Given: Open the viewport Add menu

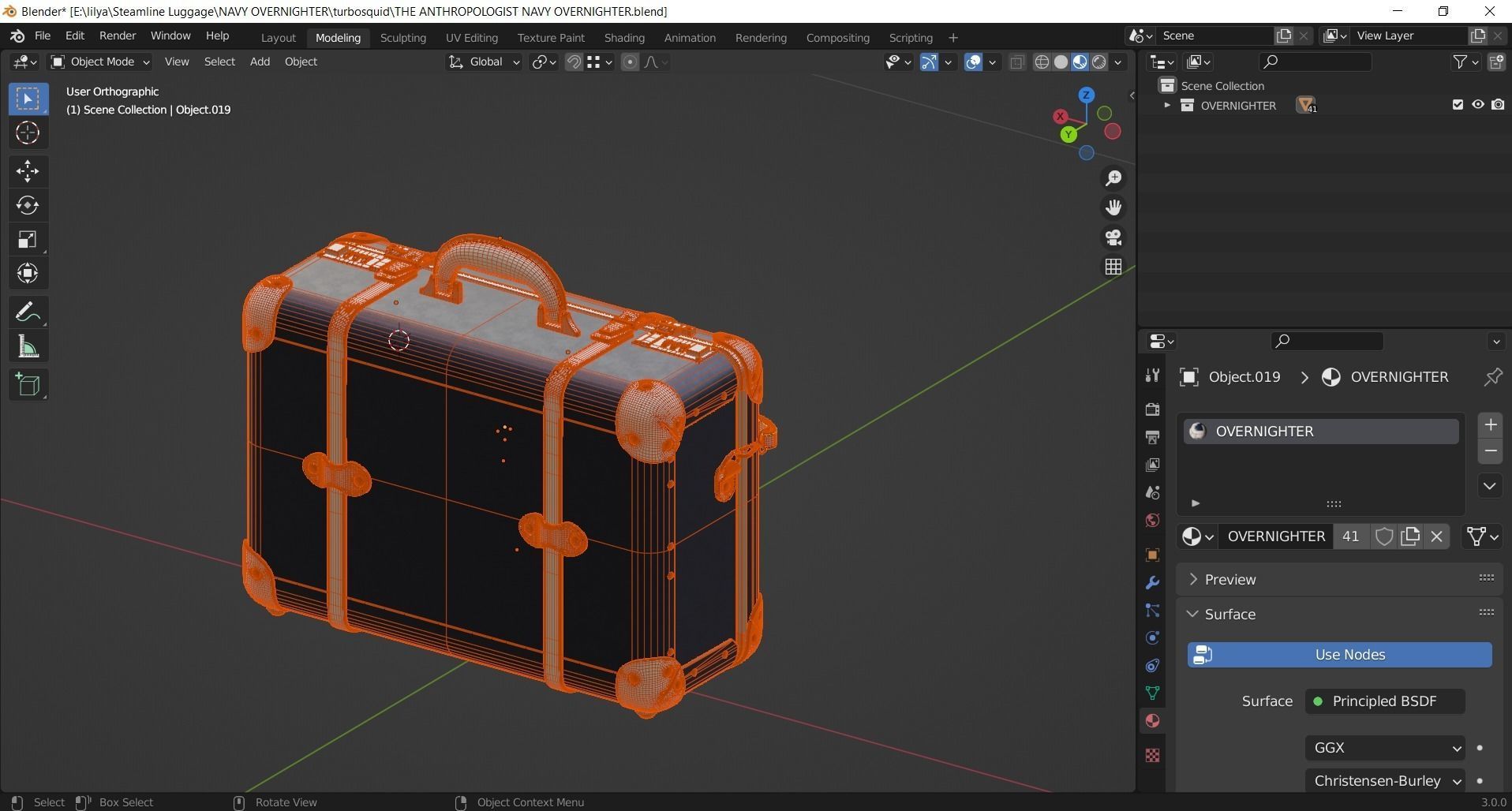Looking at the screenshot, I should tap(260, 62).
